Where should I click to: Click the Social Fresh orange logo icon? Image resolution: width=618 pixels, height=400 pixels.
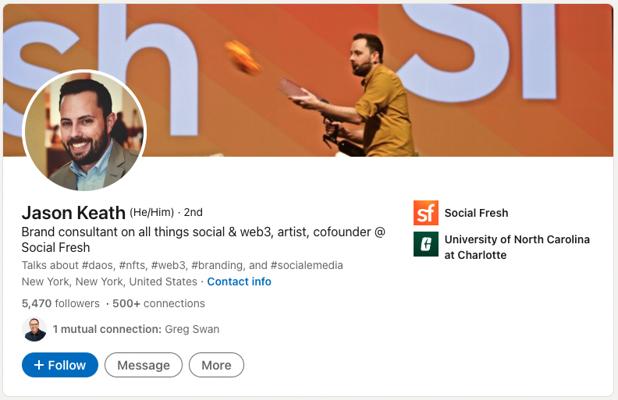[425, 213]
